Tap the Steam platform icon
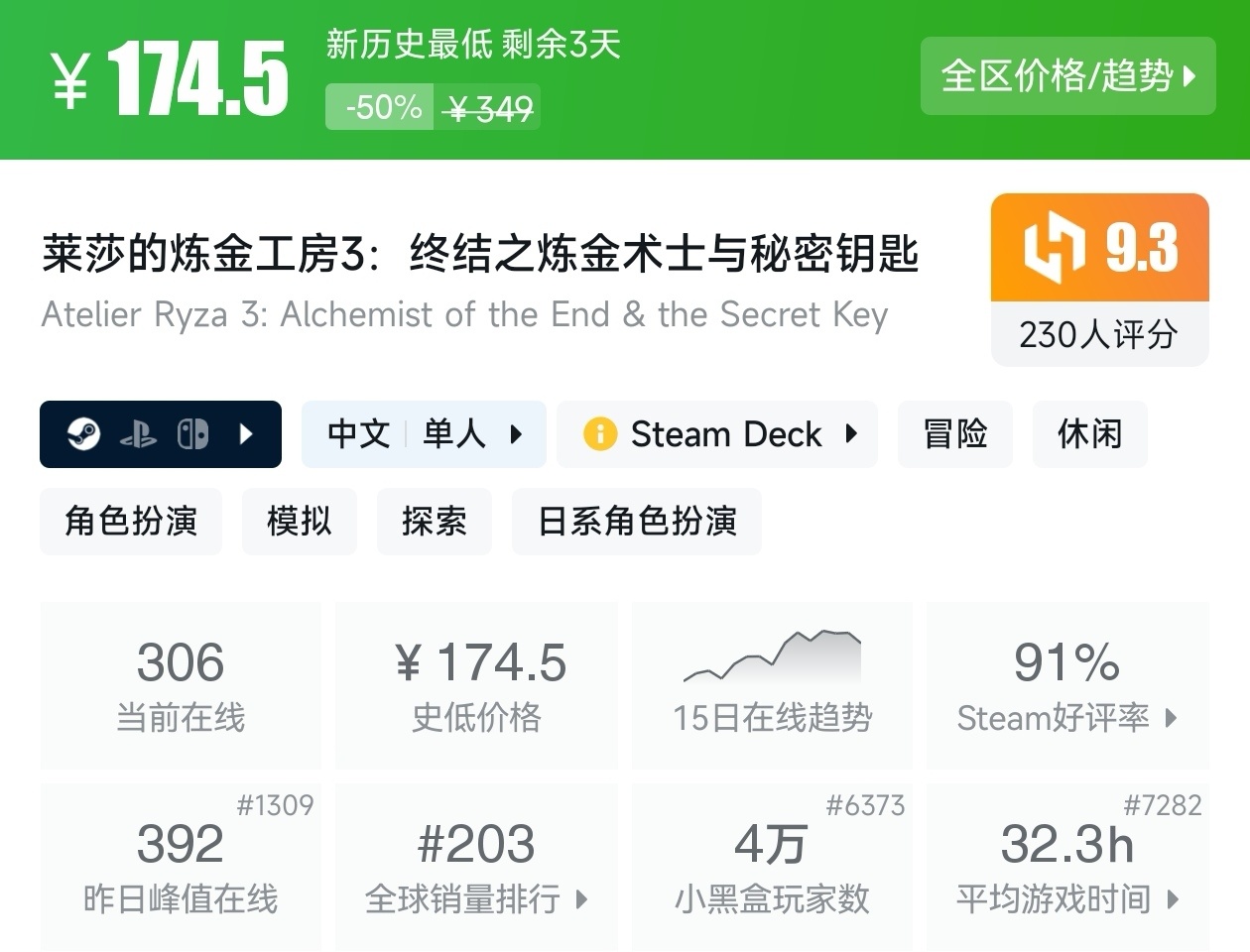This screenshot has height=952, width=1250. pos(84,434)
